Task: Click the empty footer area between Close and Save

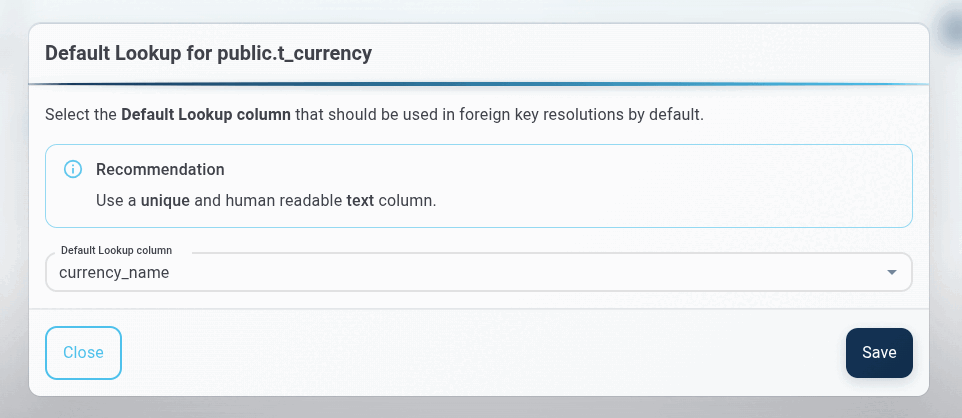Action: [483, 352]
